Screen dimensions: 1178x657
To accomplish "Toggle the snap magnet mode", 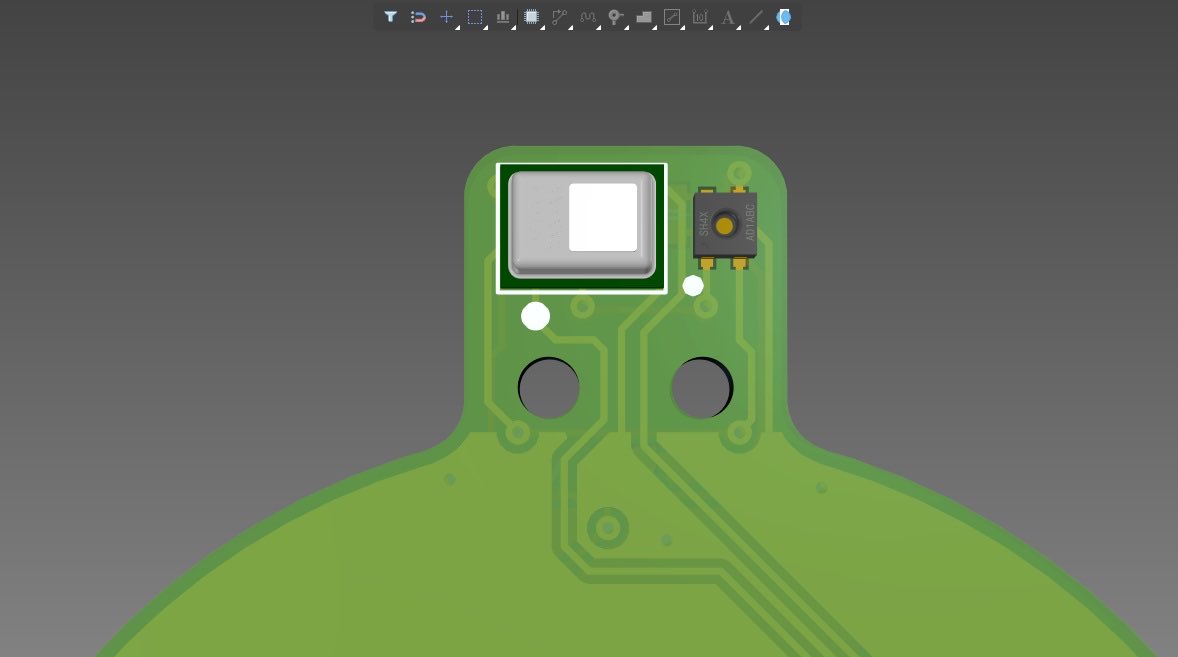I will tap(418, 16).
